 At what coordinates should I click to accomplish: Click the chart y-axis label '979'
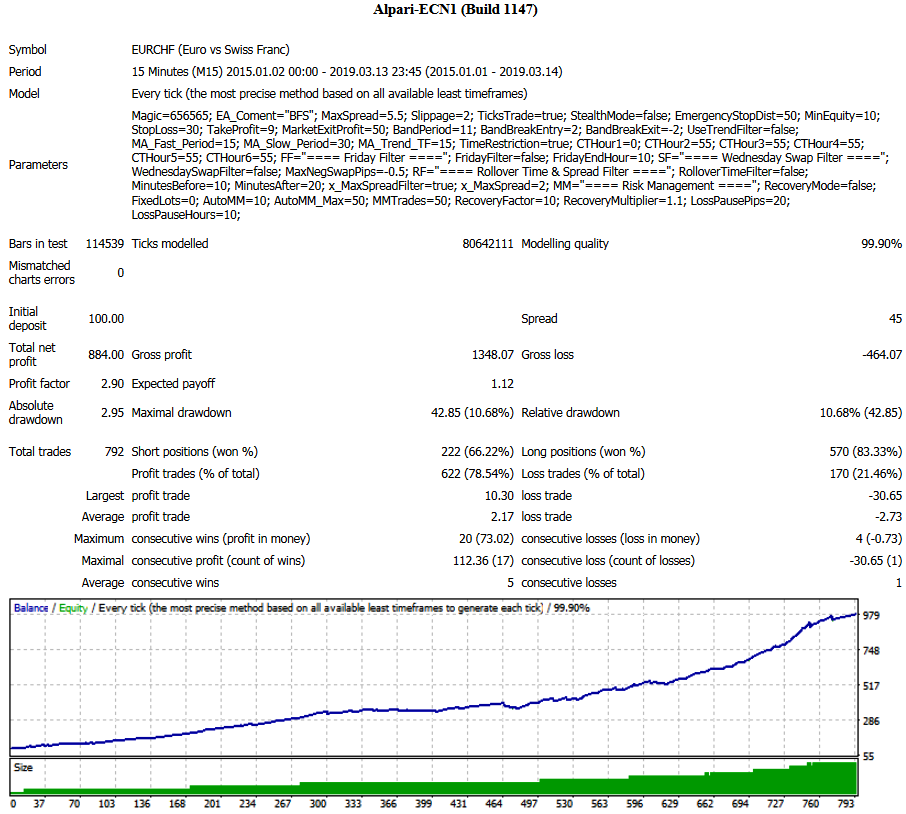(x=871, y=615)
